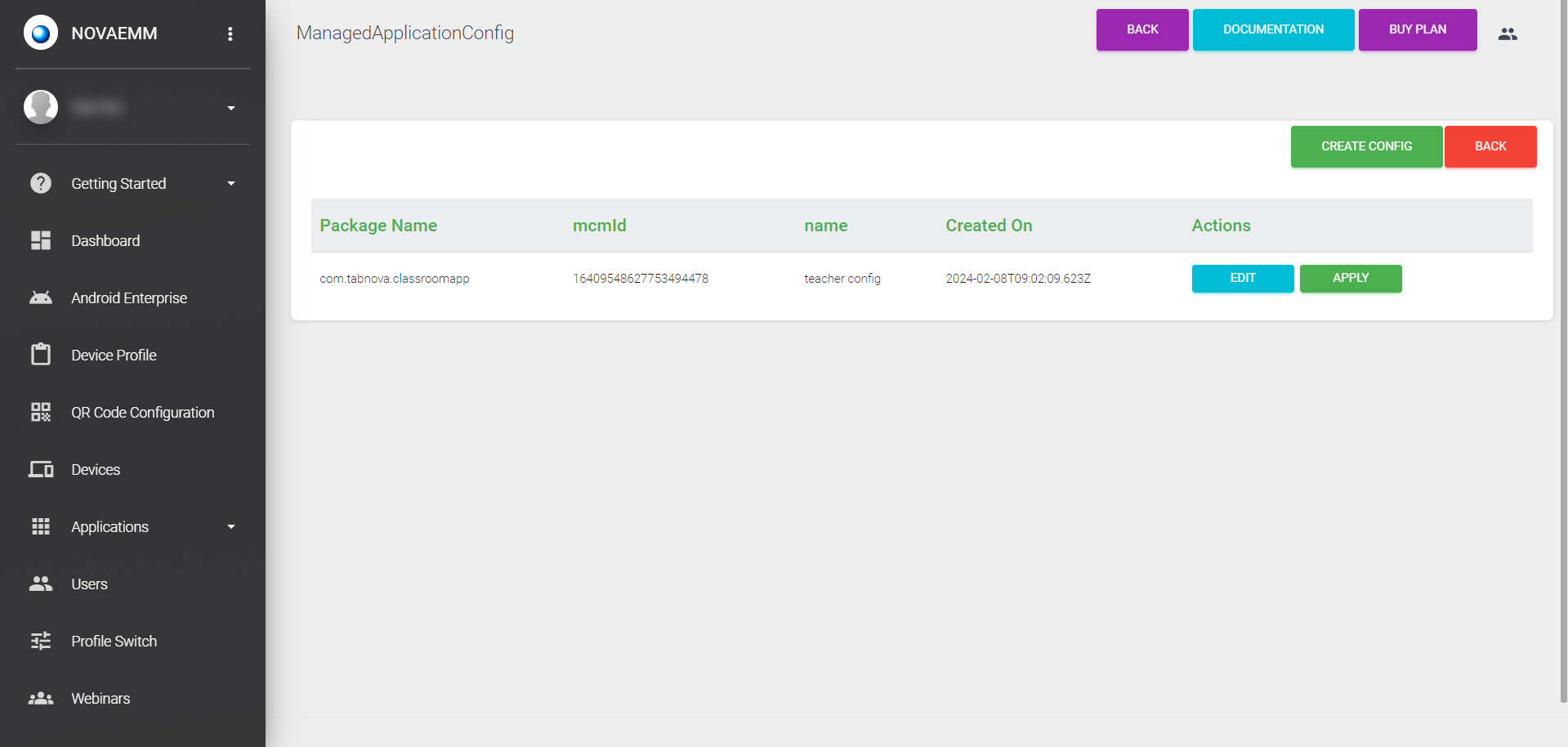
Task: Click the Profile Switch sliders icon
Action: (41, 641)
